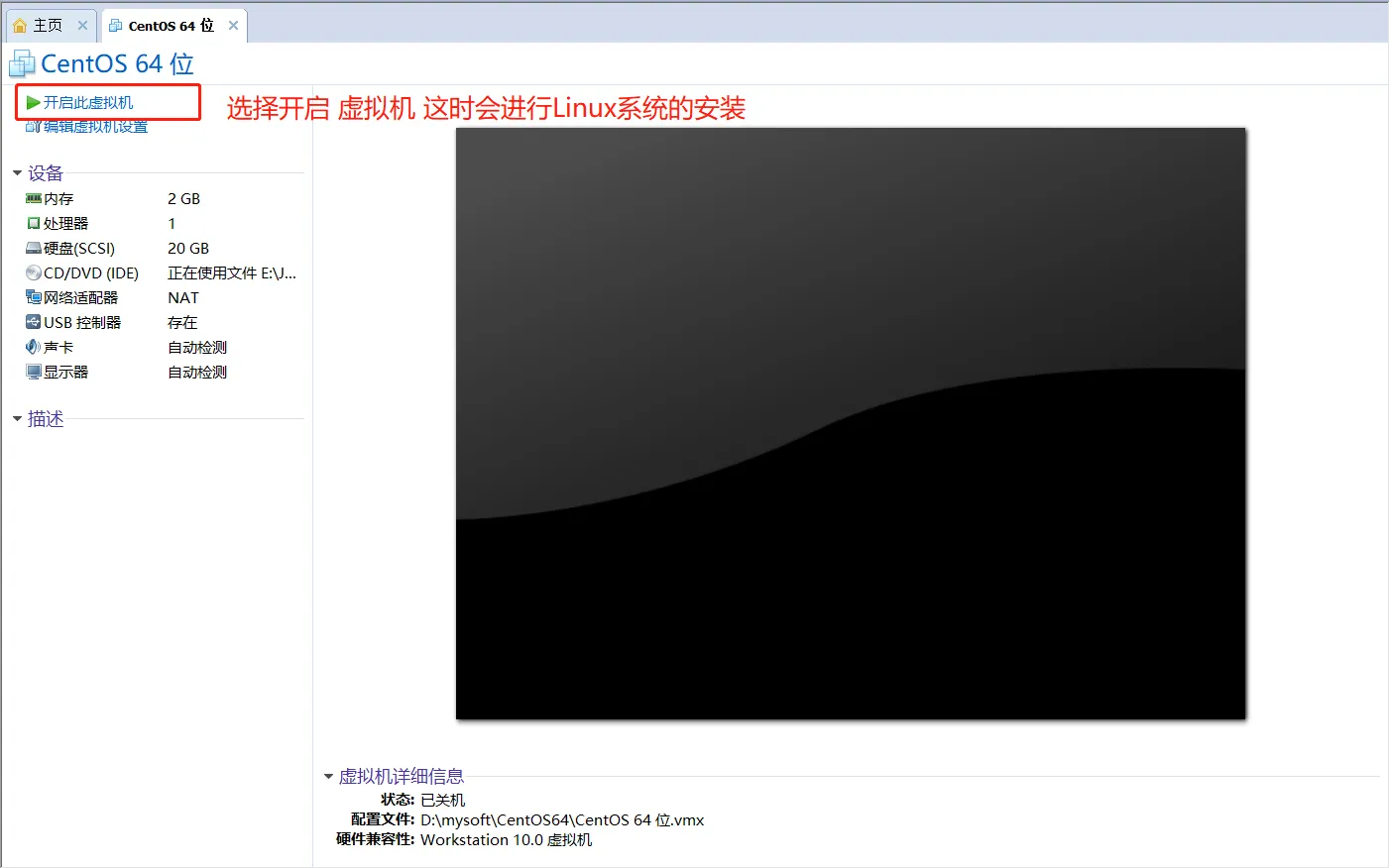Click the display (显示器) monitor icon
The height and width of the screenshot is (868, 1389).
(34, 372)
